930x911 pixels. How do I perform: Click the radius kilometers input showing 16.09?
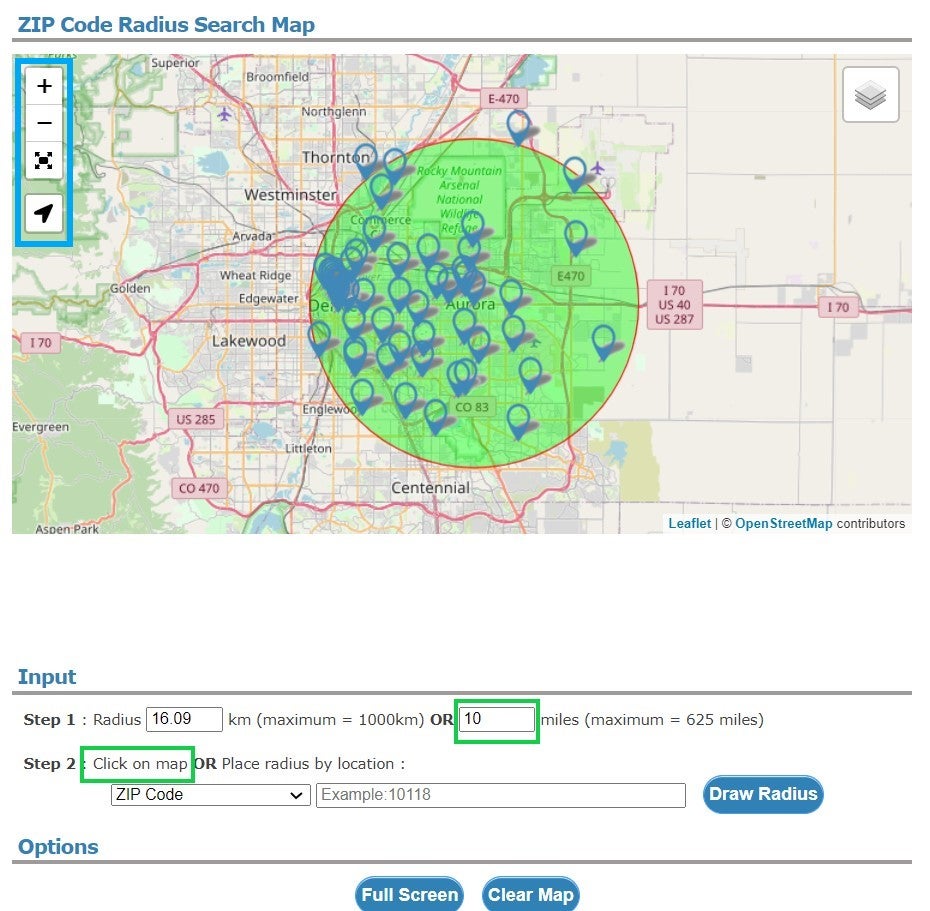[184, 719]
